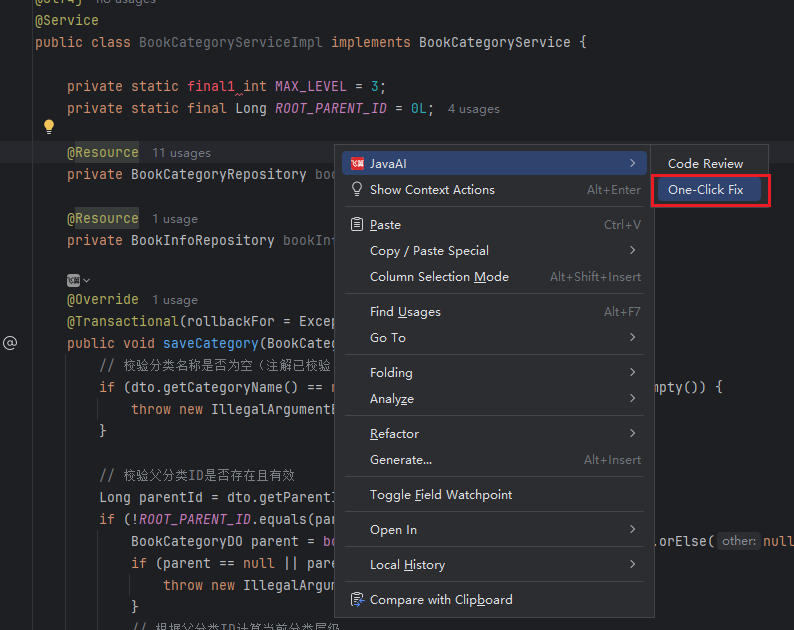Open the Go To submenu
Viewport: 794px width, 630px height.
[632, 338]
